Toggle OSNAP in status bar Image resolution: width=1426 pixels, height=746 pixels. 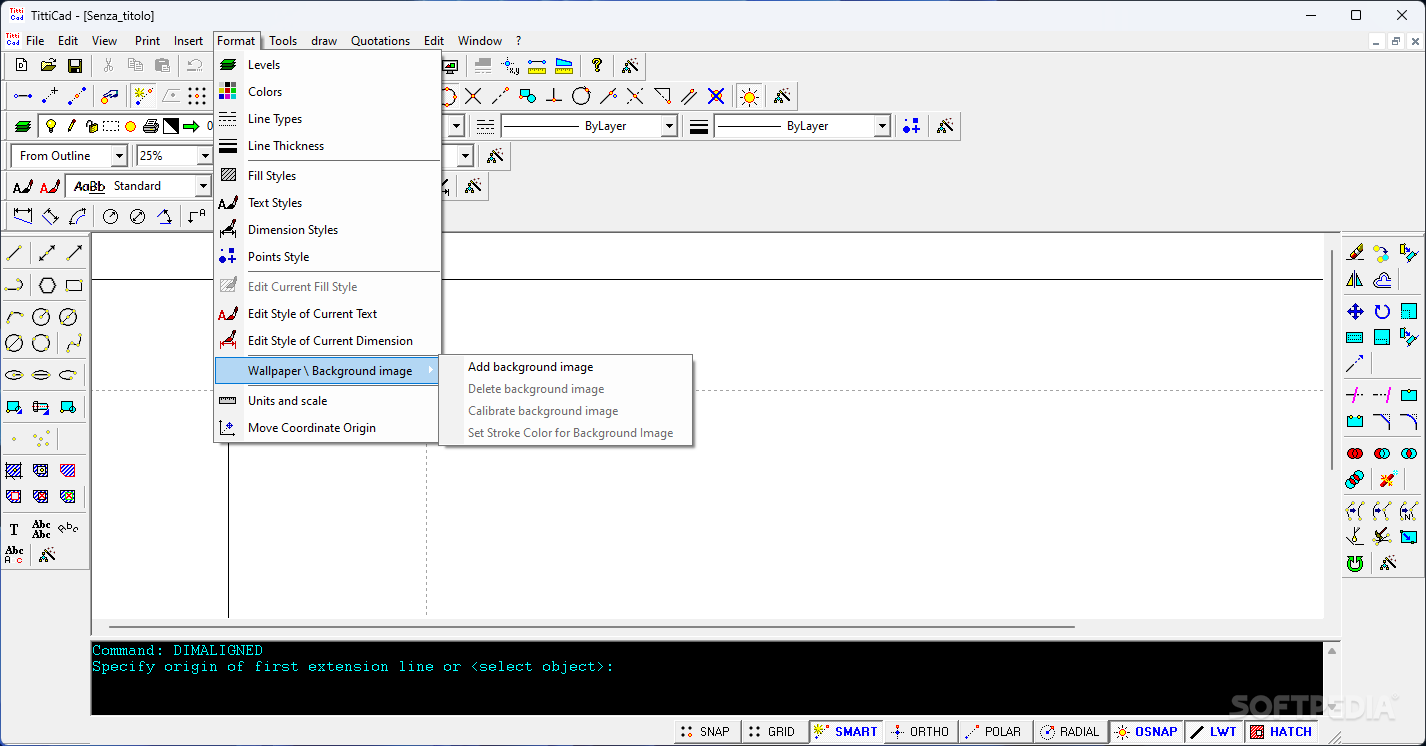click(1146, 732)
